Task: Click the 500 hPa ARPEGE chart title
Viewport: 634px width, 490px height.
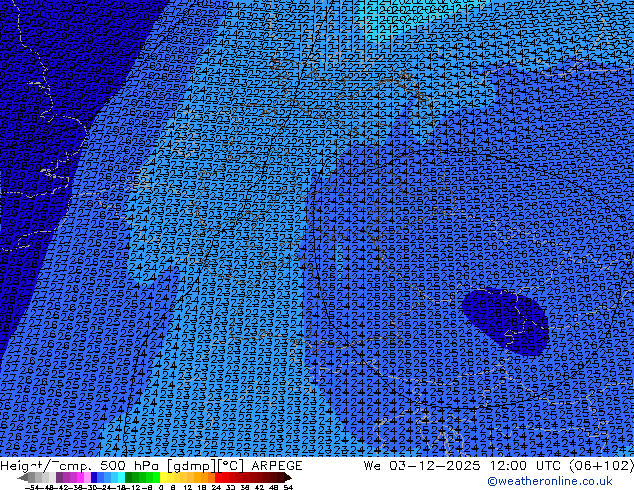Action: tap(151, 466)
